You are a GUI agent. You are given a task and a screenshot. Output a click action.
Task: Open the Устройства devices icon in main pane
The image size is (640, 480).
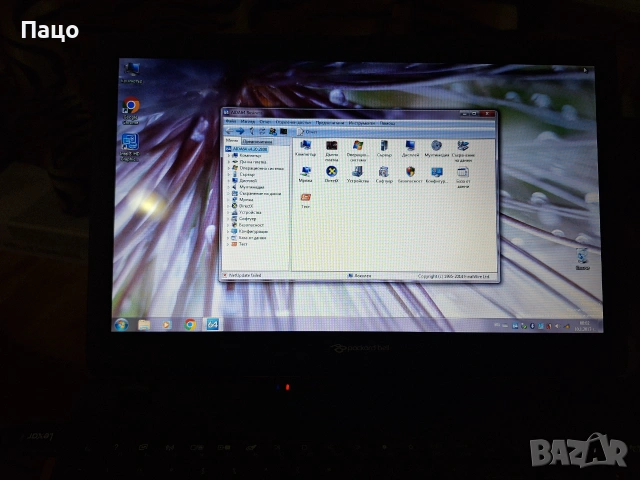pyautogui.click(x=358, y=174)
